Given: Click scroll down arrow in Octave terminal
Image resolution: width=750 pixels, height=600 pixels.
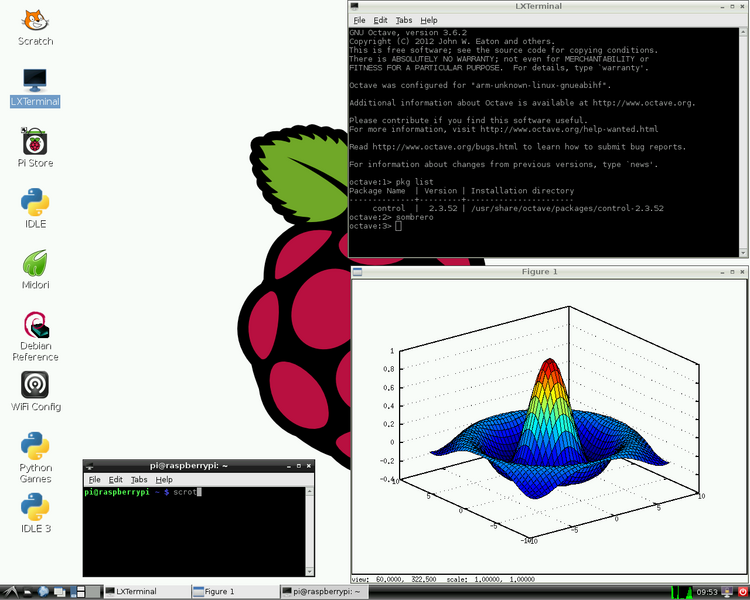Looking at the screenshot, I should click(743, 252).
